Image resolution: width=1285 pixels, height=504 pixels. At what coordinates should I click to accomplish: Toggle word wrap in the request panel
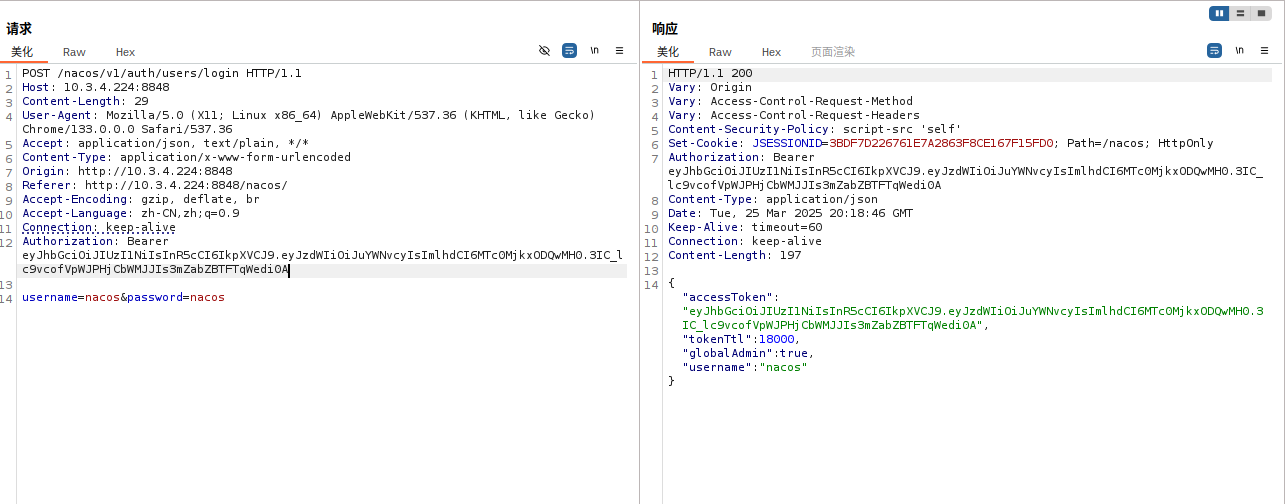pos(569,50)
